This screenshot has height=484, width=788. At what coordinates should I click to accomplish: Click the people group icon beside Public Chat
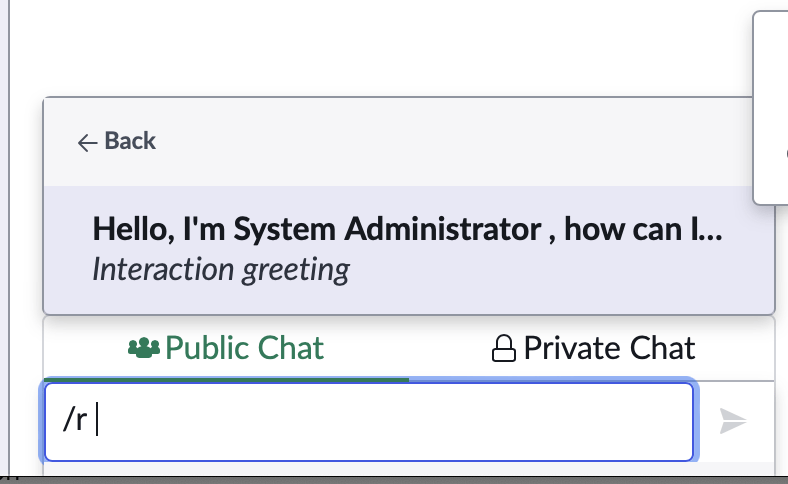(x=144, y=348)
